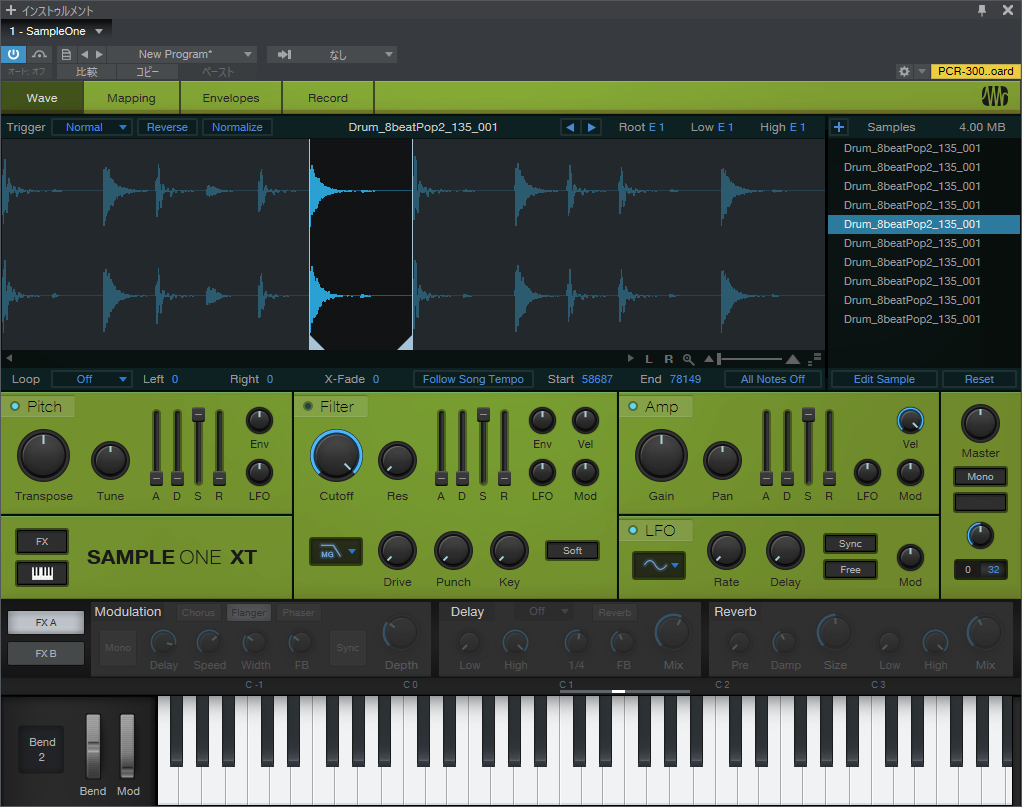
Task: Switch to the Wave tab
Action: (x=42, y=98)
